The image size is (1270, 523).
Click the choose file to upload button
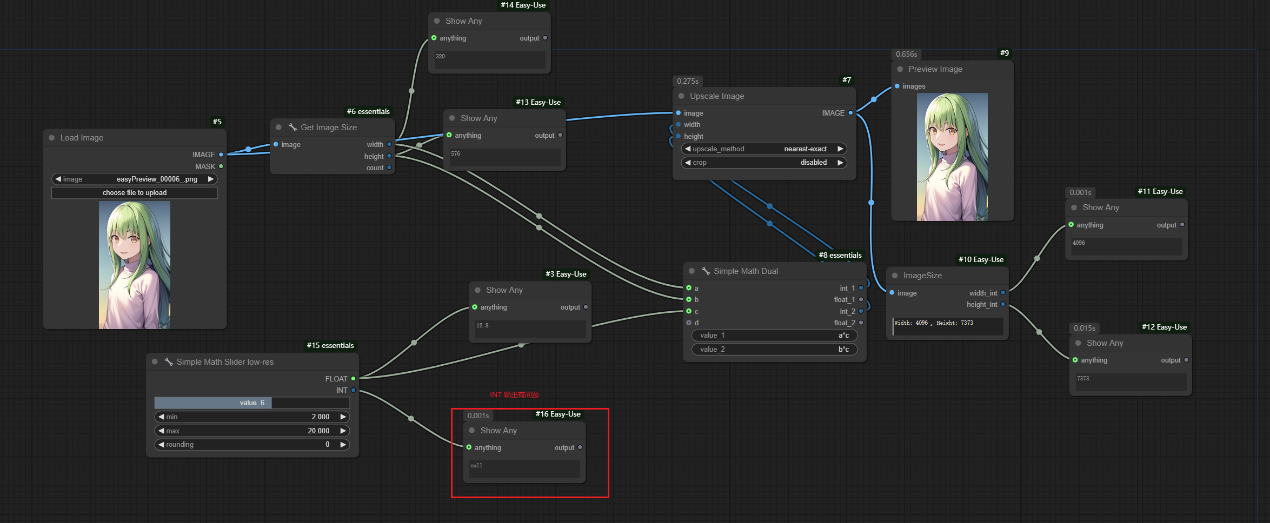click(134, 192)
